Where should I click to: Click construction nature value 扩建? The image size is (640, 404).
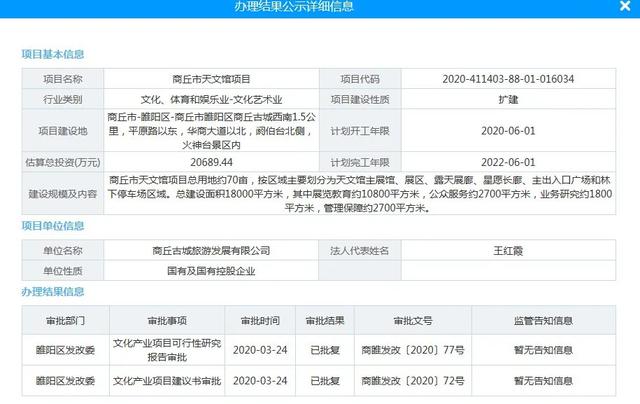[x=508, y=100]
